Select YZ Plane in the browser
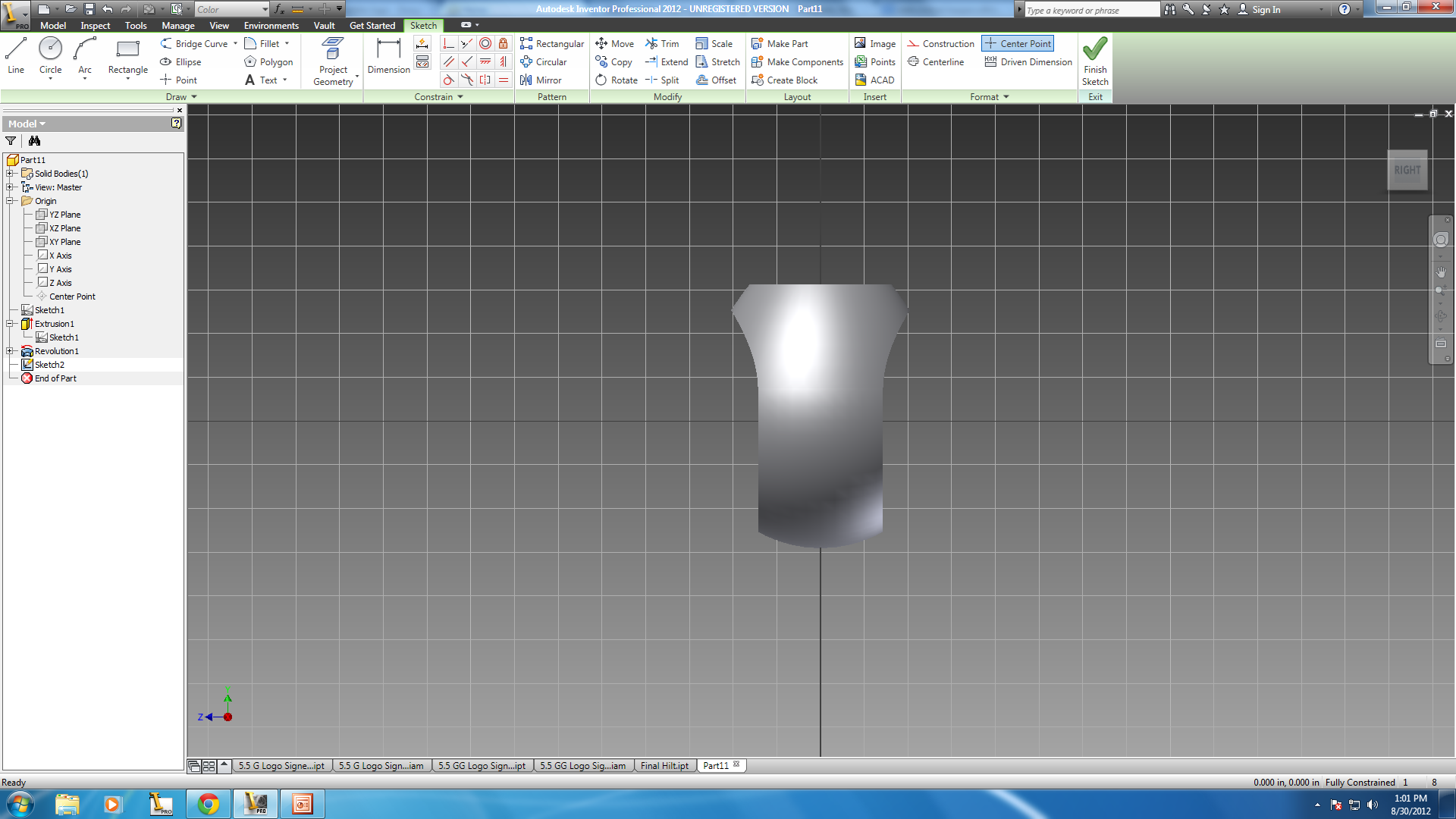1456x819 pixels. pyautogui.click(x=64, y=215)
